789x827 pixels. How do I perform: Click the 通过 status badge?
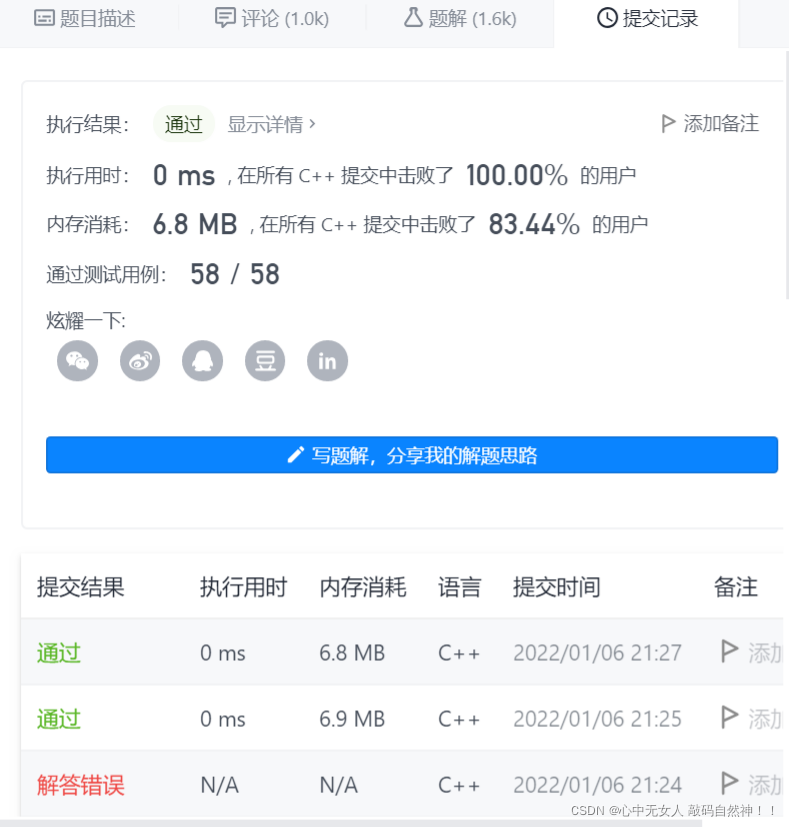(184, 124)
